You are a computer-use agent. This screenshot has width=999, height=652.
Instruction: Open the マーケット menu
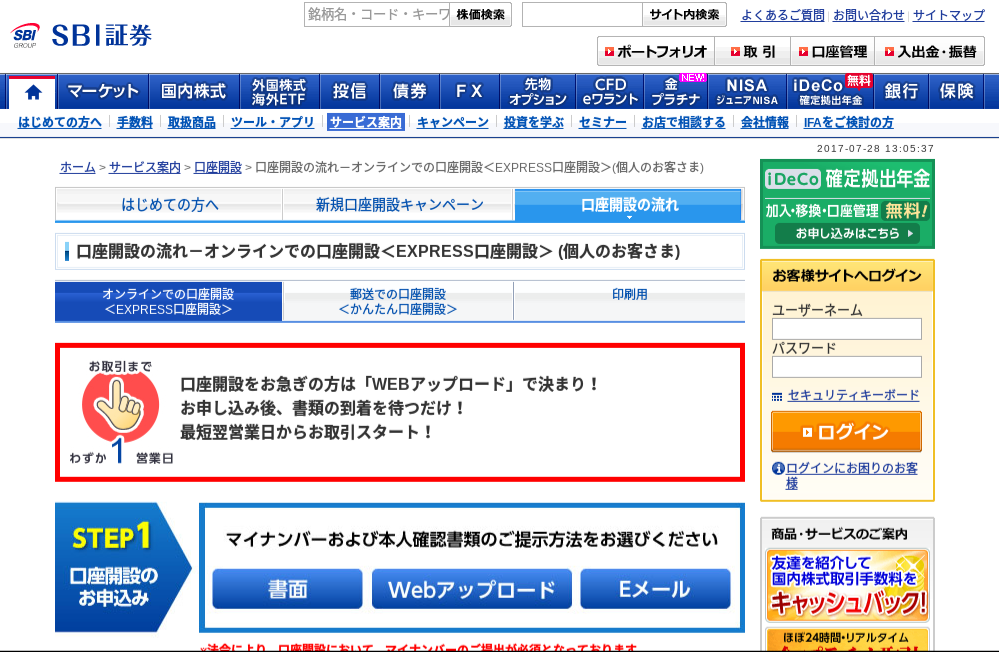coord(103,92)
